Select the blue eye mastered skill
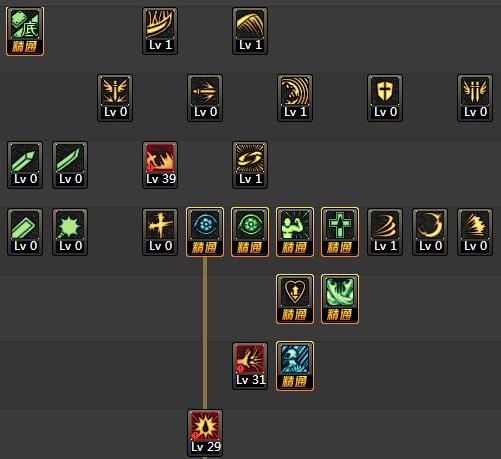Viewport: 501px width, 459px height. [205, 232]
